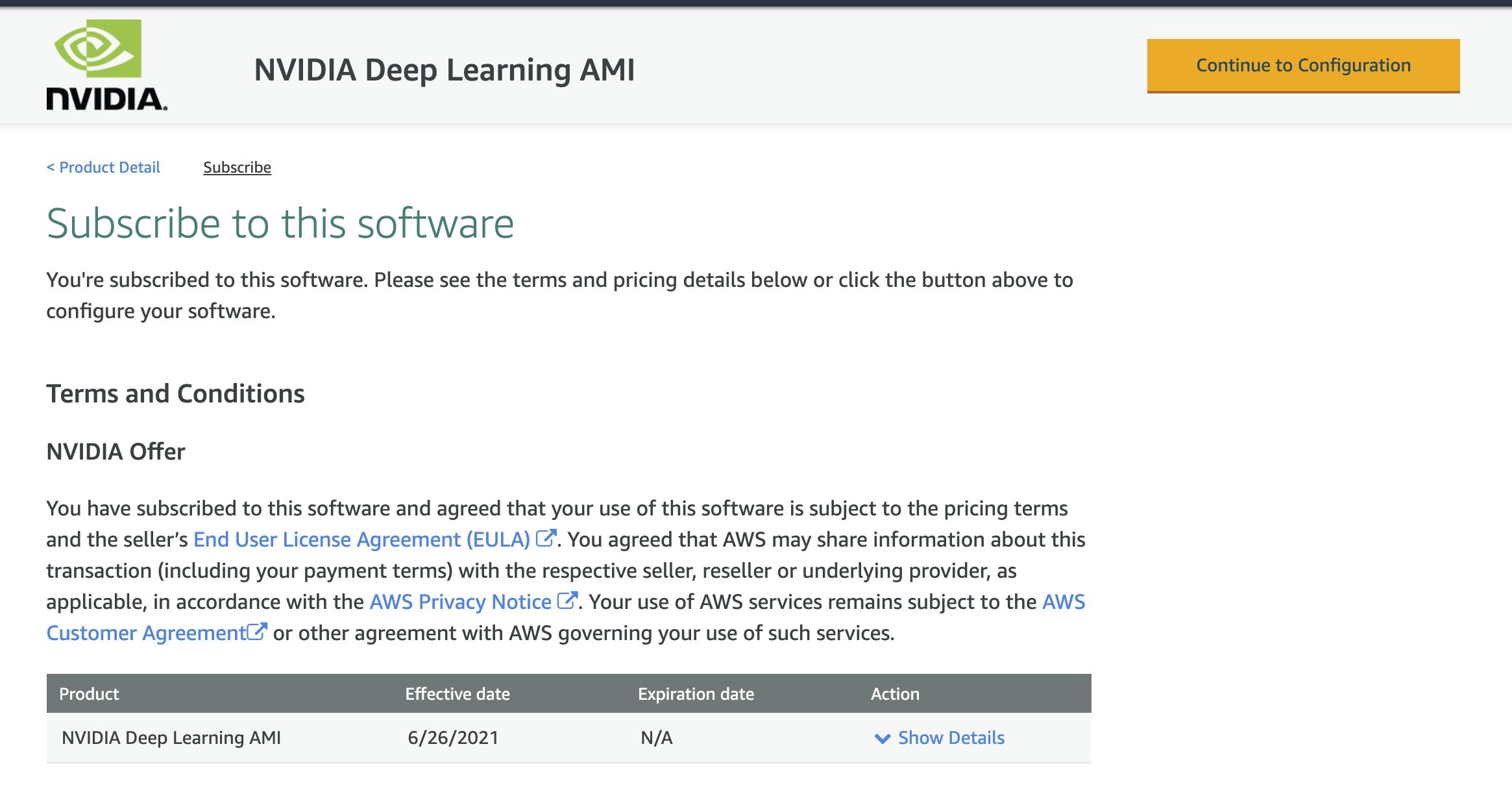
Task: Click the Effective date column header
Action: click(x=457, y=694)
